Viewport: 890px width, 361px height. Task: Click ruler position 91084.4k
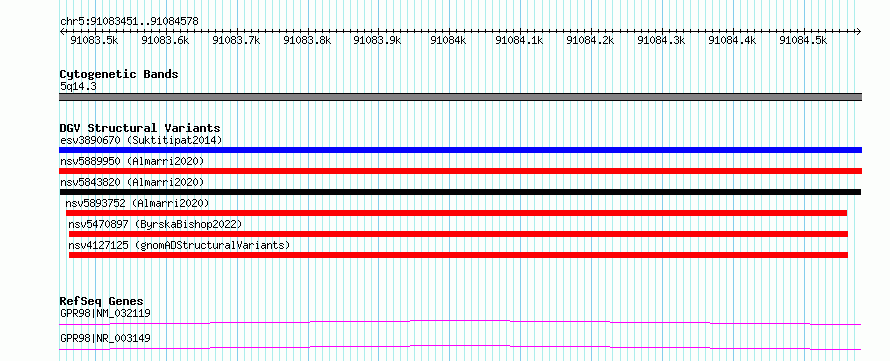click(x=732, y=40)
